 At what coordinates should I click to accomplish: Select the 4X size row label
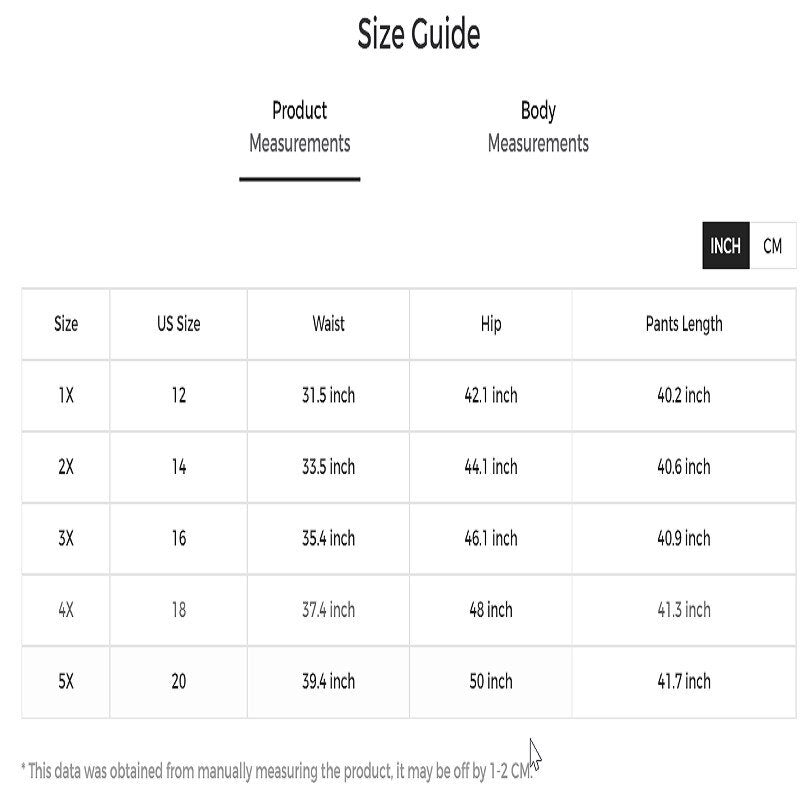[66, 610]
